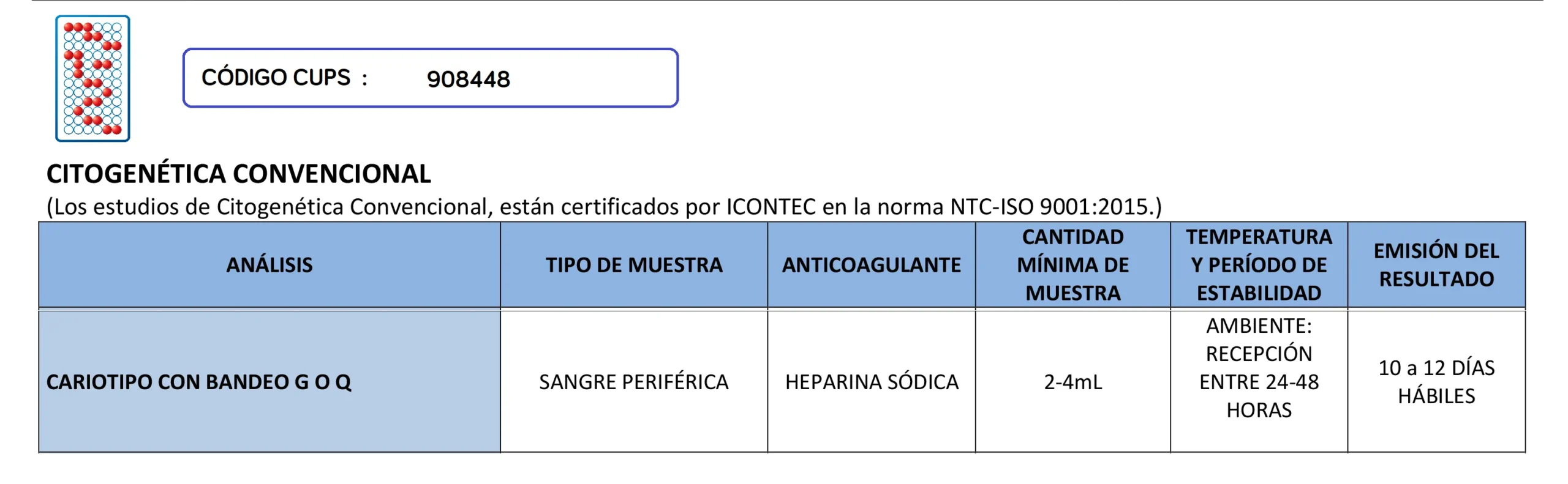Select TEMPERATURA Y PERÍODO DE ESTABILIDAD header
Image resolution: width=1568 pixels, height=484 pixels.
[x=1258, y=265]
